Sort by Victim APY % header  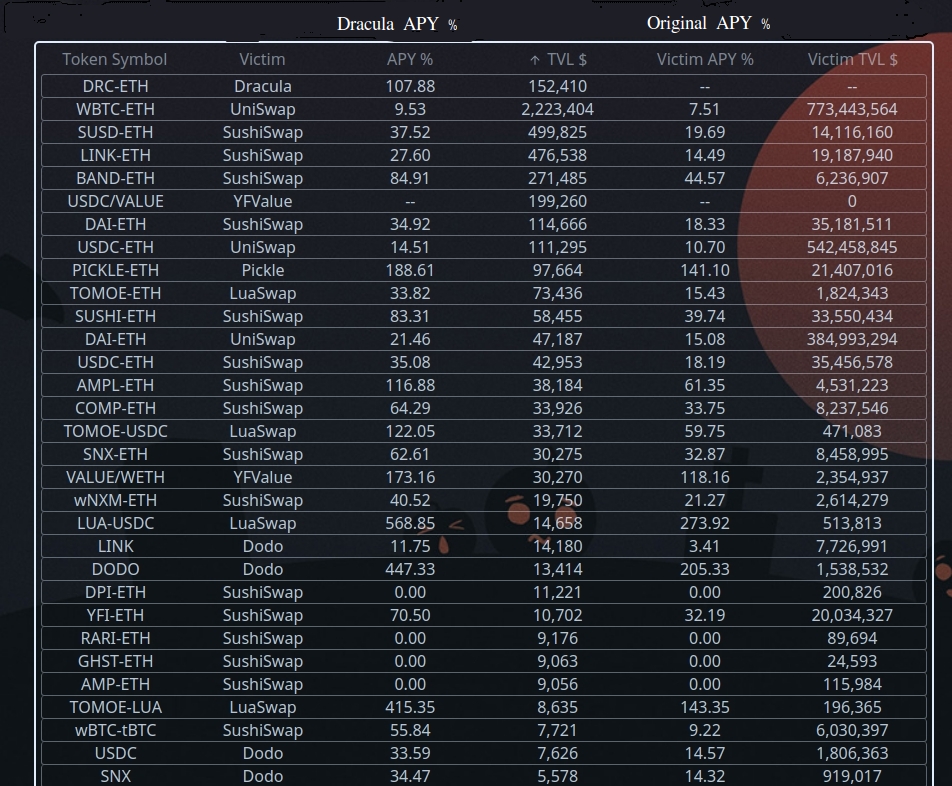705,59
